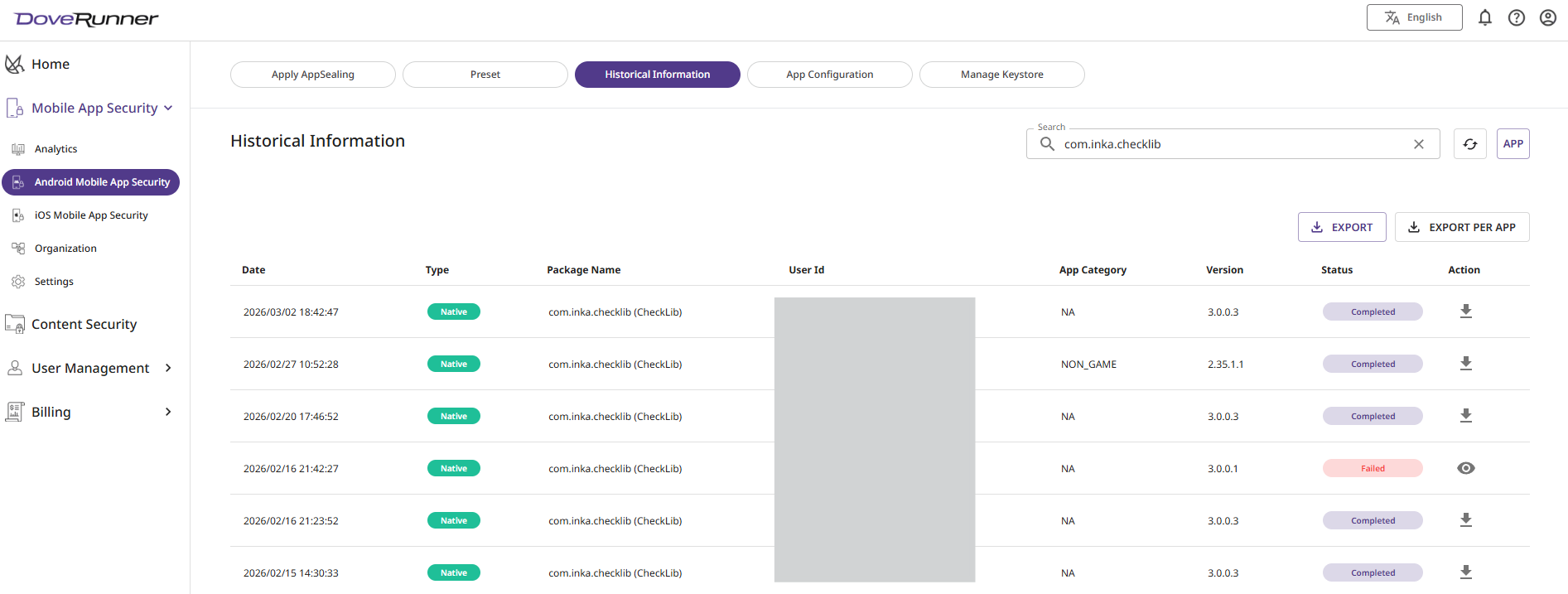This screenshot has height=594, width=1568.
Task: View details of the Failed entry
Action: point(1465,468)
